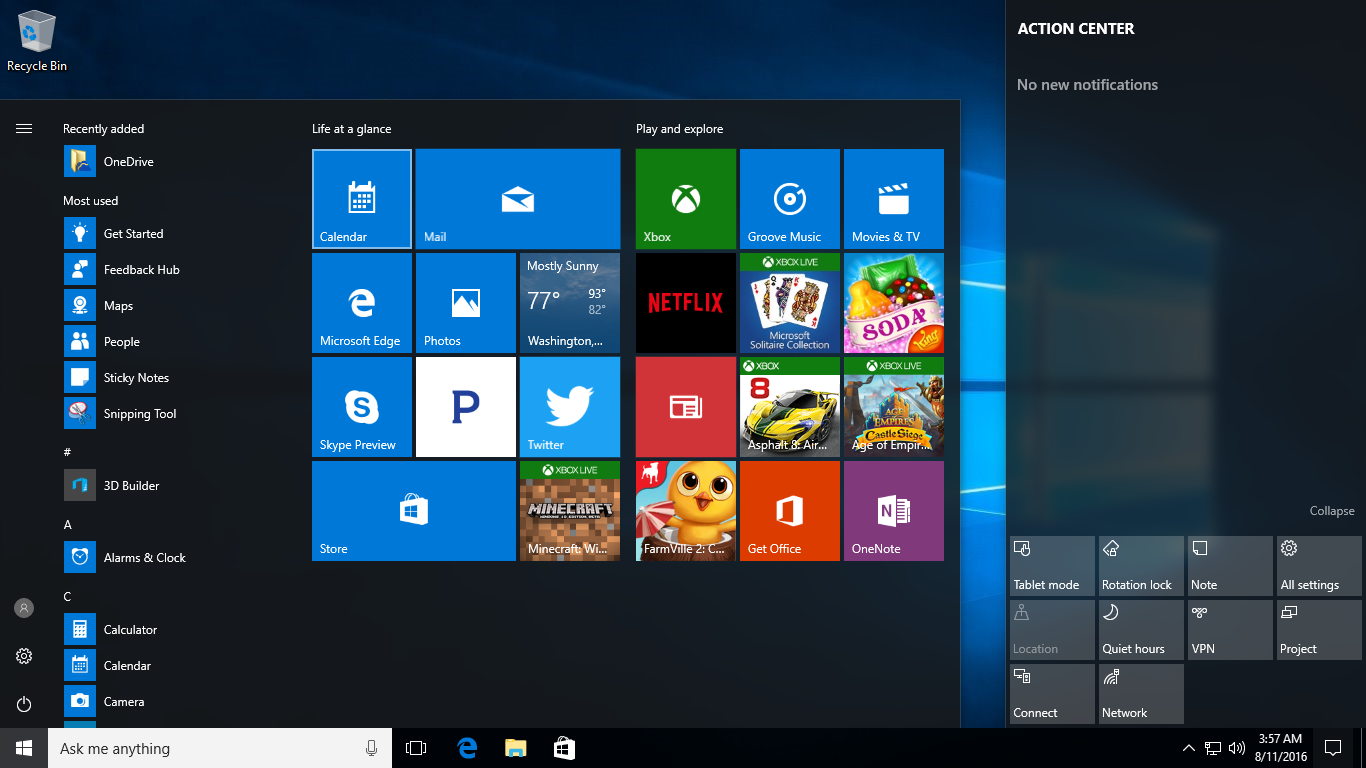Open Alarms & Clock from the app list

143,557
